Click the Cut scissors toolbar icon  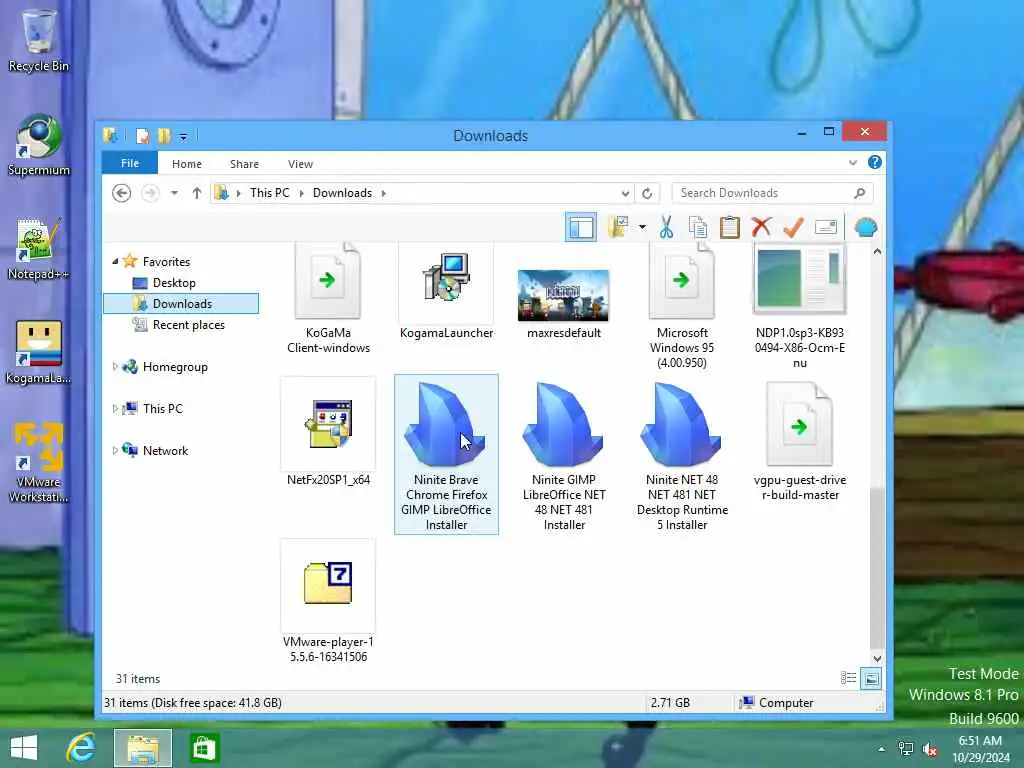pos(666,227)
